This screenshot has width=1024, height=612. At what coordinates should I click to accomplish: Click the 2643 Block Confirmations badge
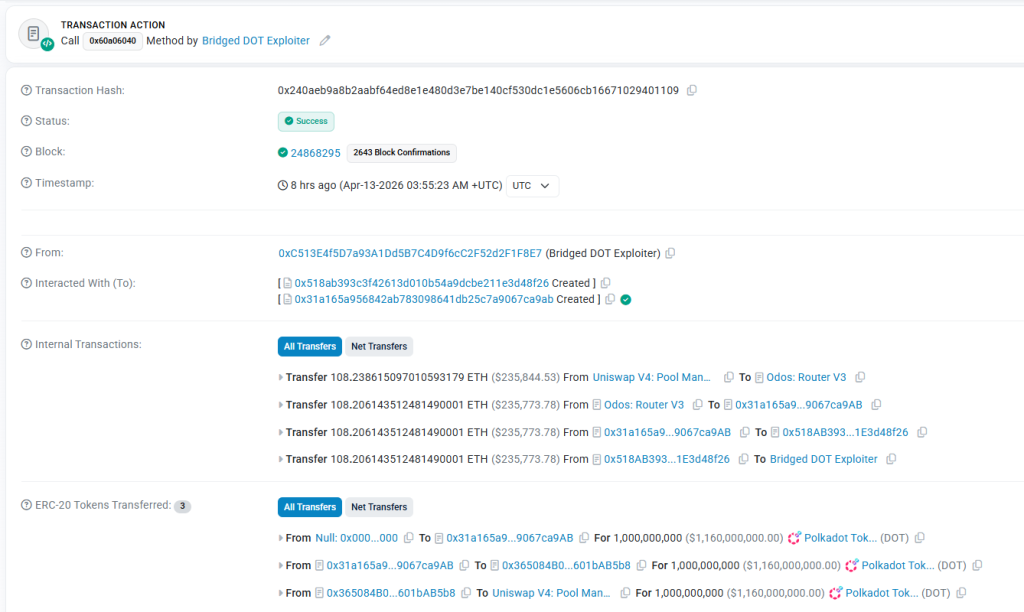pyautogui.click(x=401, y=153)
